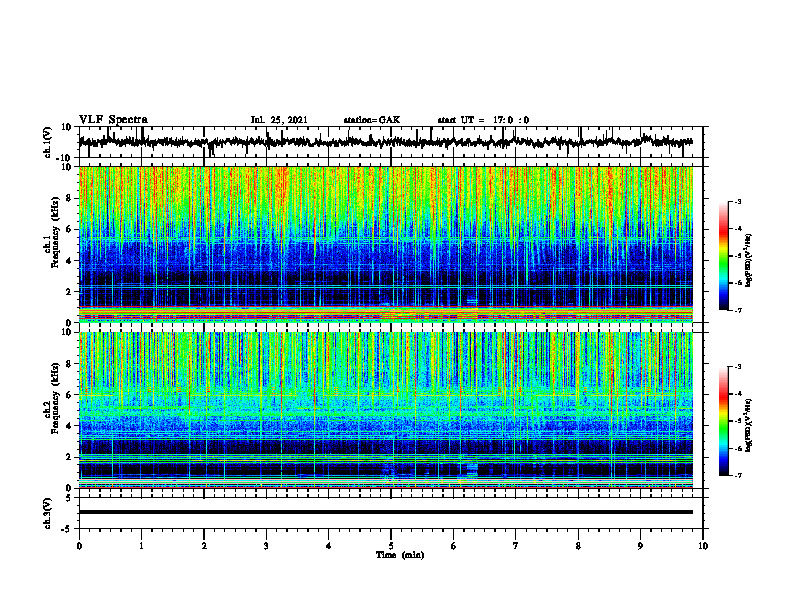Click time axis tick label "4"
This screenshot has width=792, height=612.
(x=329, y=546)
